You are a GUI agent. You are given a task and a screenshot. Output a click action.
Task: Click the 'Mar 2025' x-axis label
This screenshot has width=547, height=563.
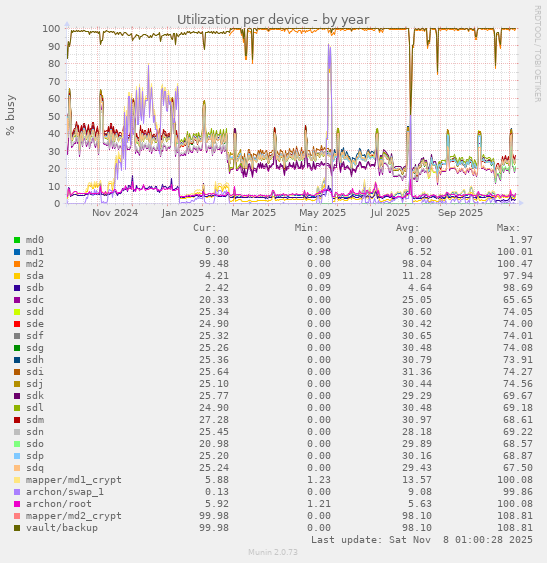click(x=253, y=213)
